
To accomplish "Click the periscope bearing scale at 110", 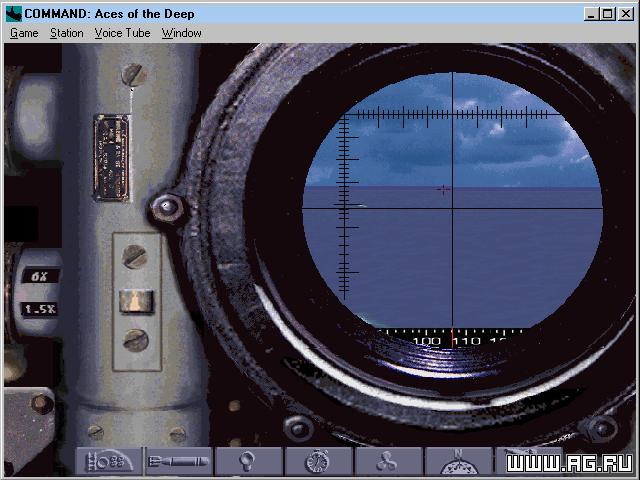I will click(x=467, y=340).
